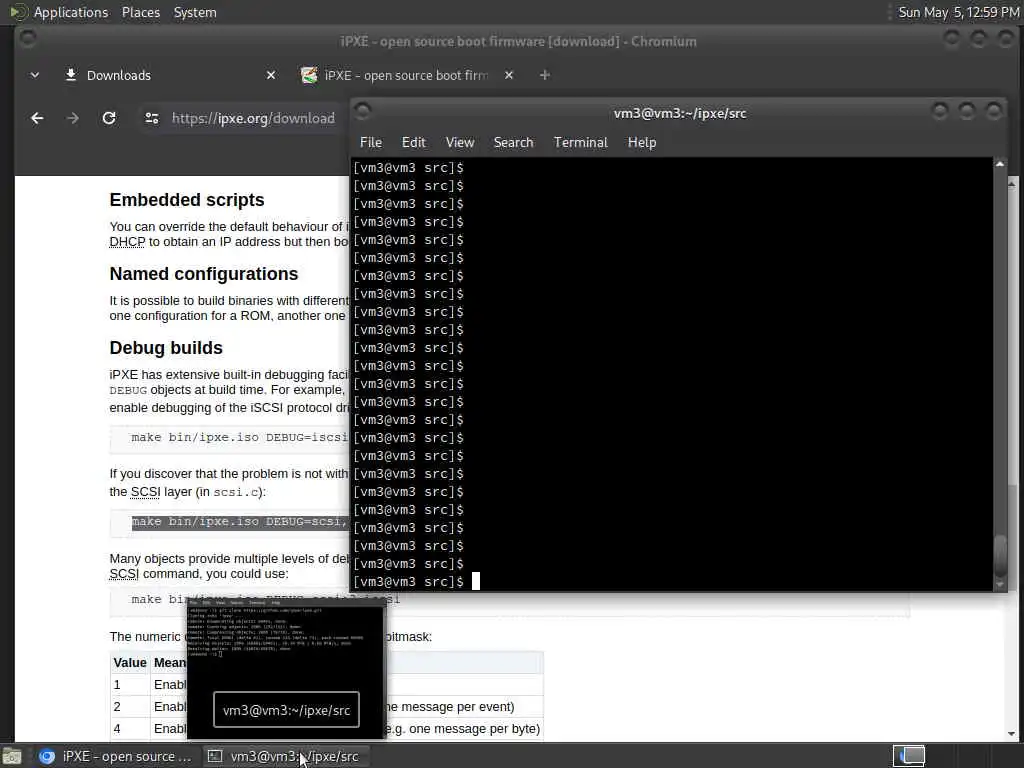Click the DHCP abbreviation on the page
1024x768 pixels.
127,242
